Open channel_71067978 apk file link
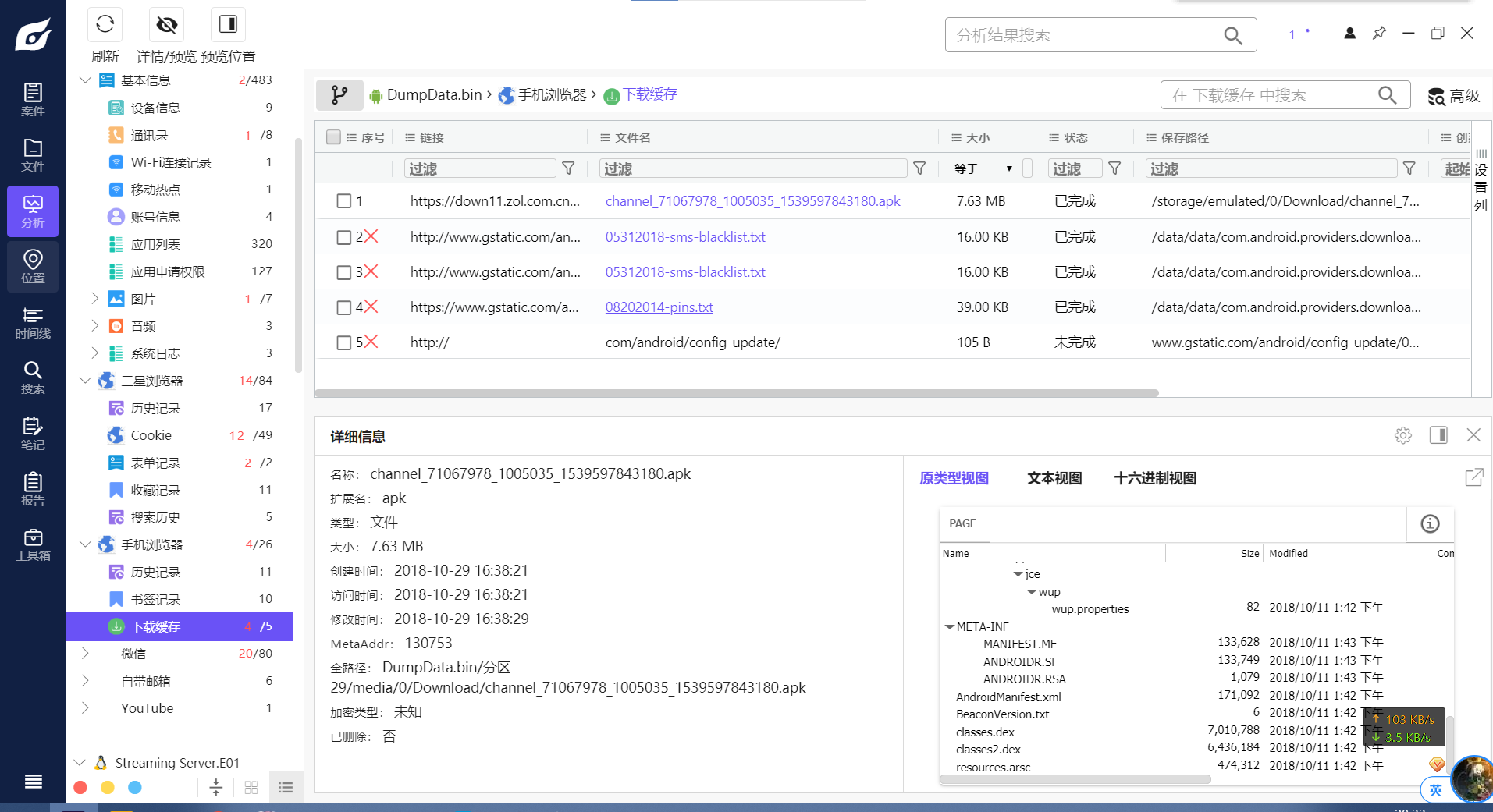The width and height of the screenshot is (1493, 812). (x=752, y=201)
